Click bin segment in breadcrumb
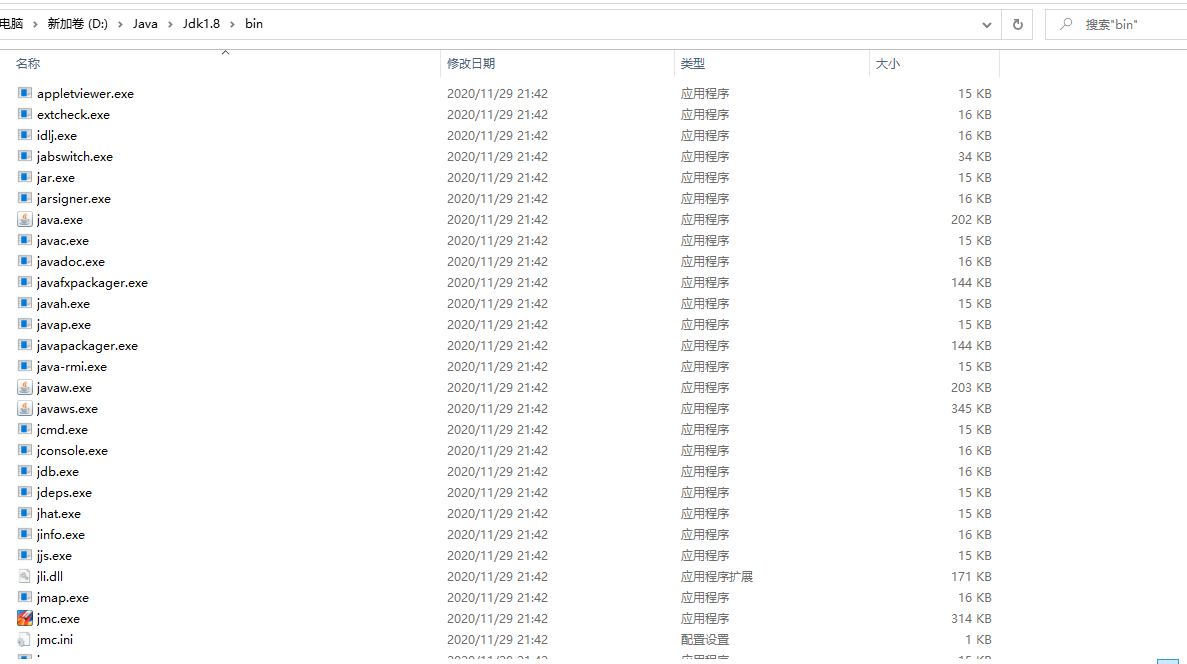The height and width of the screenshot is (664, 1187). pos(254,24)
